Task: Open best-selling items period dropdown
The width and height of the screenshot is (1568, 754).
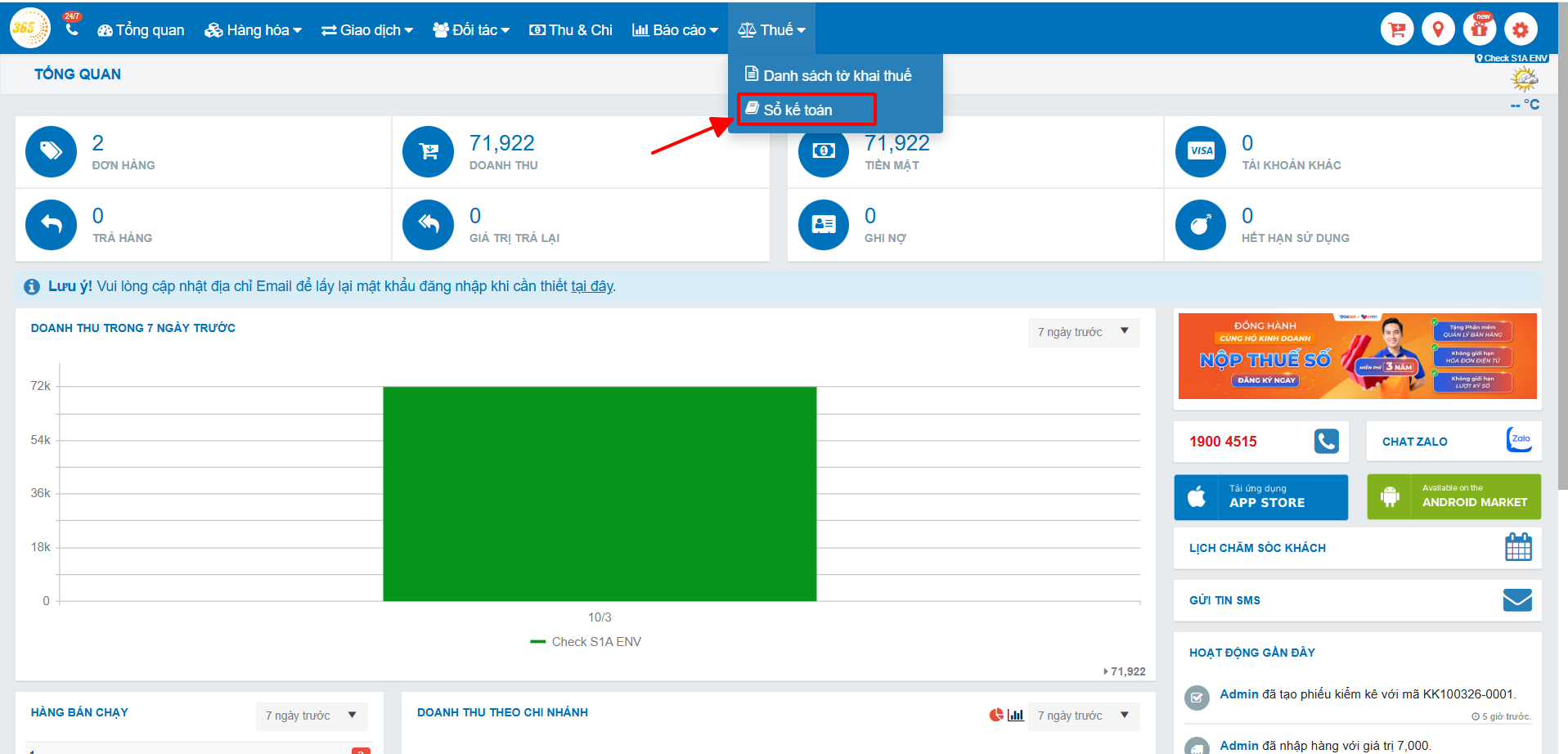Action: (312, 716)
